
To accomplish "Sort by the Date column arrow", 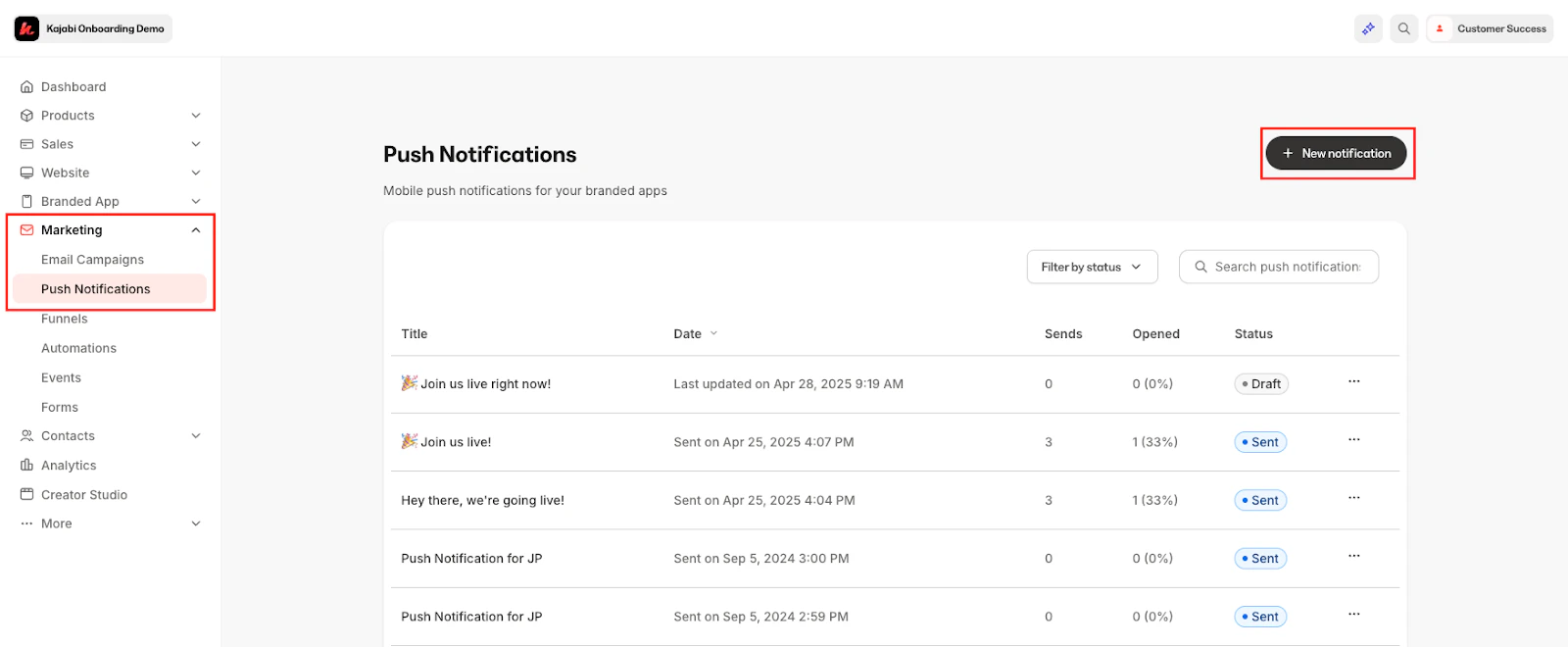I will click(x=713, y=333).
